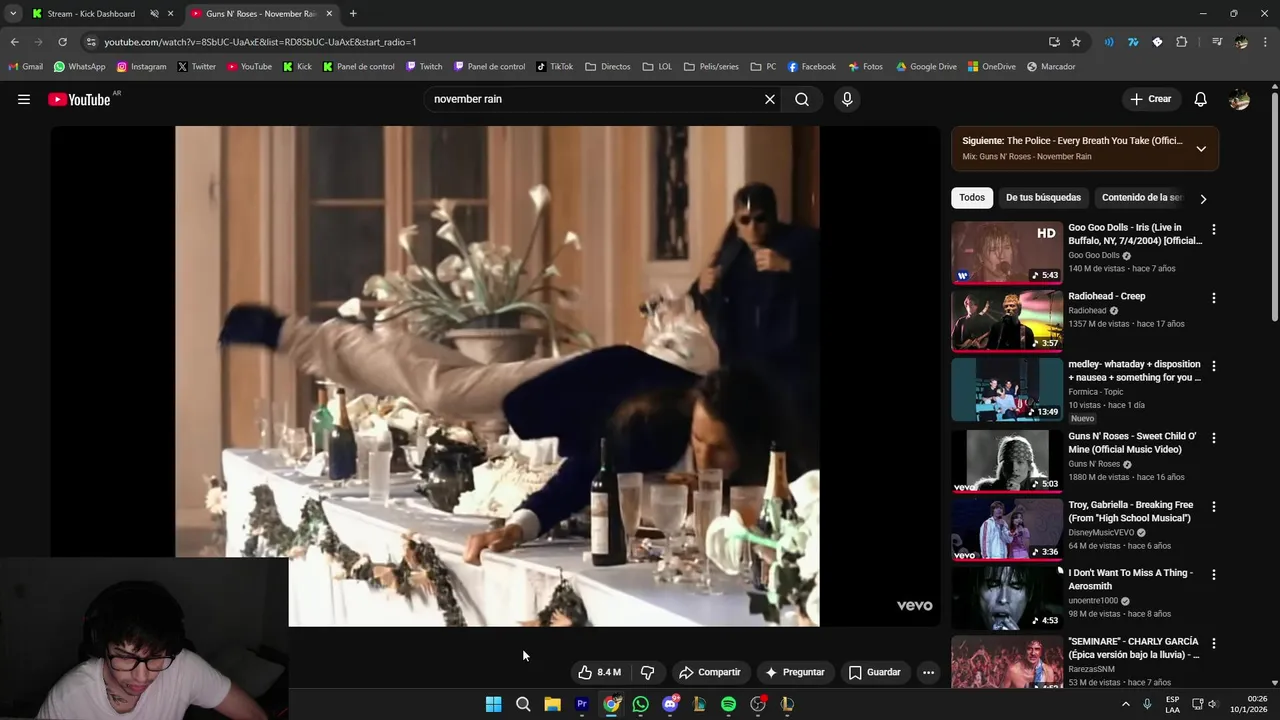Screen dimensions: 1280x720
Task: Unmute the Kick Dashboard tab
Action: coord(154,14)
